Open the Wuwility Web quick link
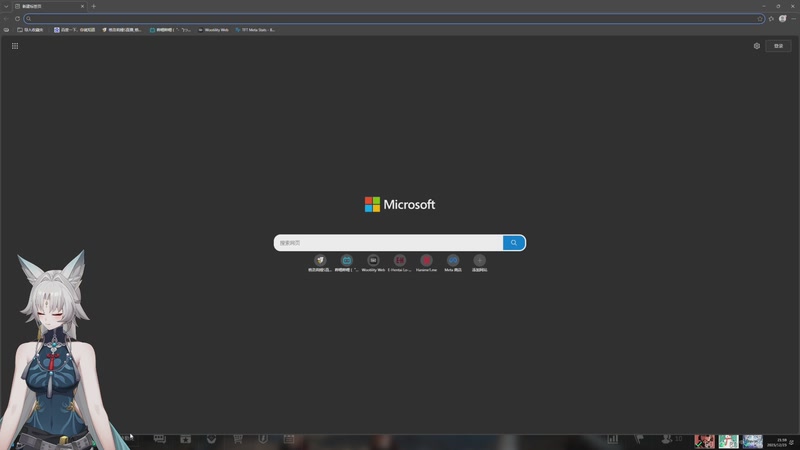The height and width of the screenshot is (450, 800). point(373,263)
